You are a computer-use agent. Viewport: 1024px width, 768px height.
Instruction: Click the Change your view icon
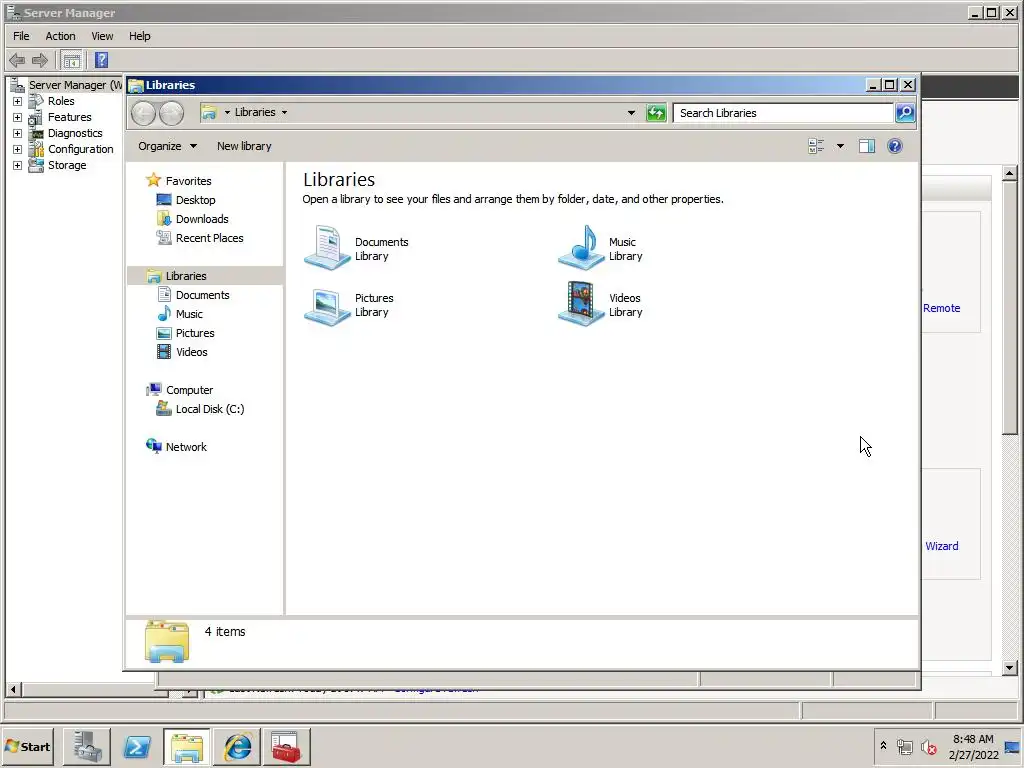pyautogui.click(x=816, y=146)
